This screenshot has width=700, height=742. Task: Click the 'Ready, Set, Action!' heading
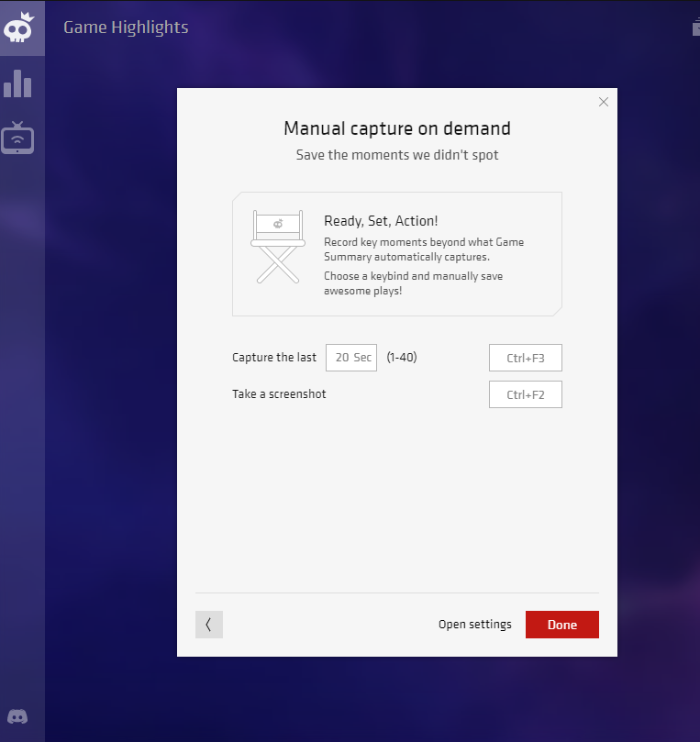[x=381, y=221]
